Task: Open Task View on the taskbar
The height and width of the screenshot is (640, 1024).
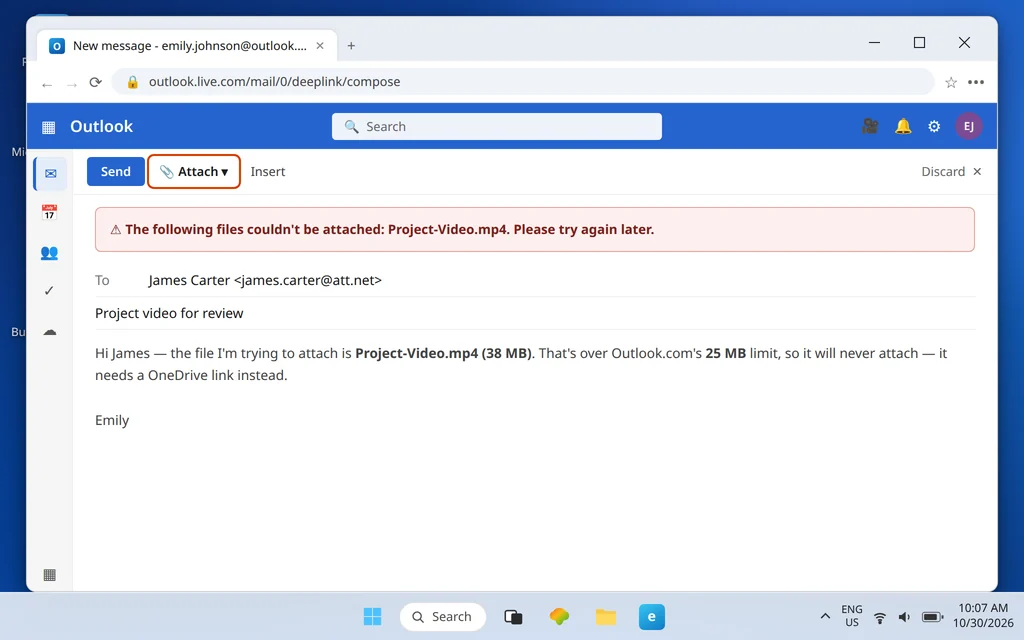Action: [513, 616]
